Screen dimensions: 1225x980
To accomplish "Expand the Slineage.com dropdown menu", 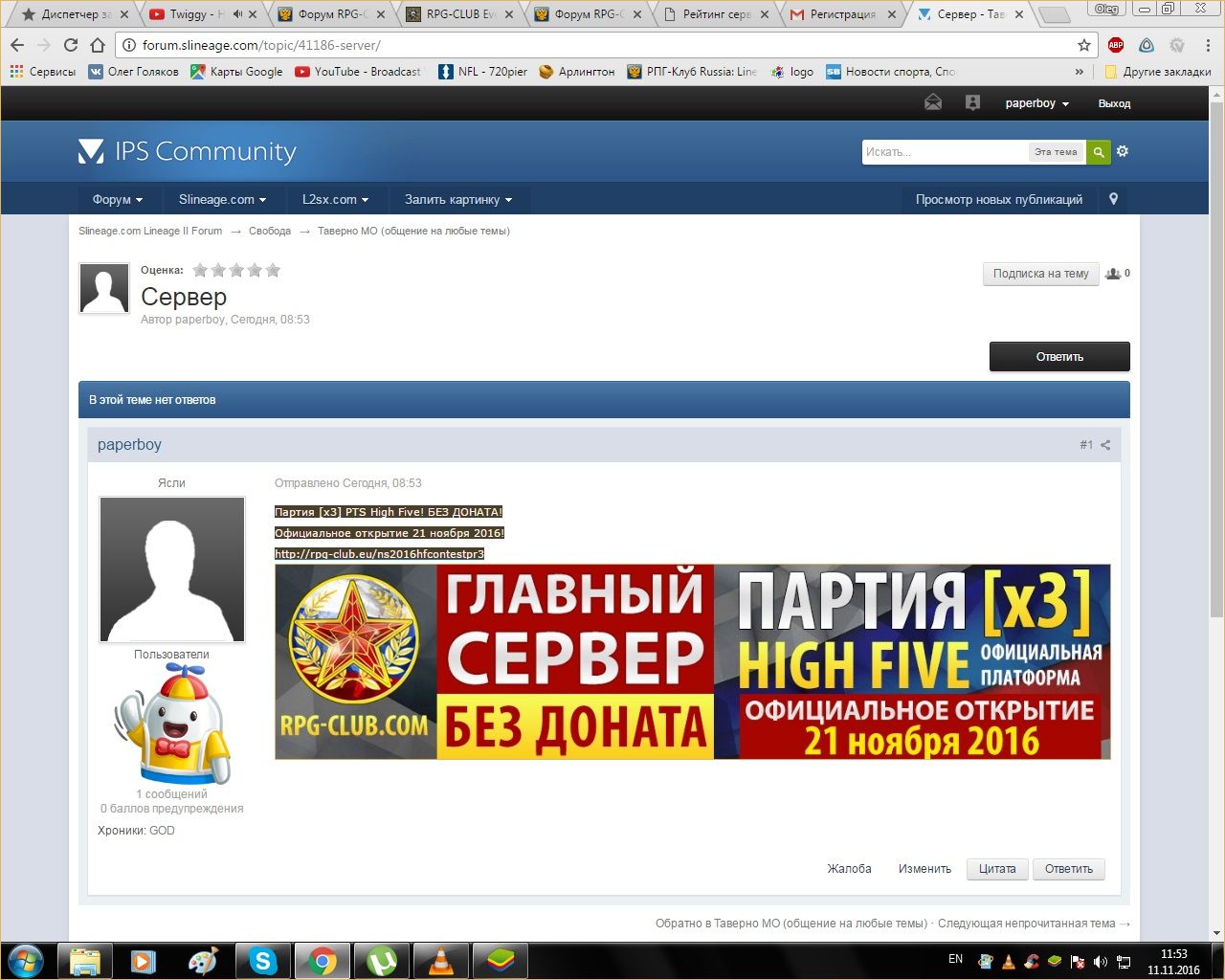I will point(222,199).
